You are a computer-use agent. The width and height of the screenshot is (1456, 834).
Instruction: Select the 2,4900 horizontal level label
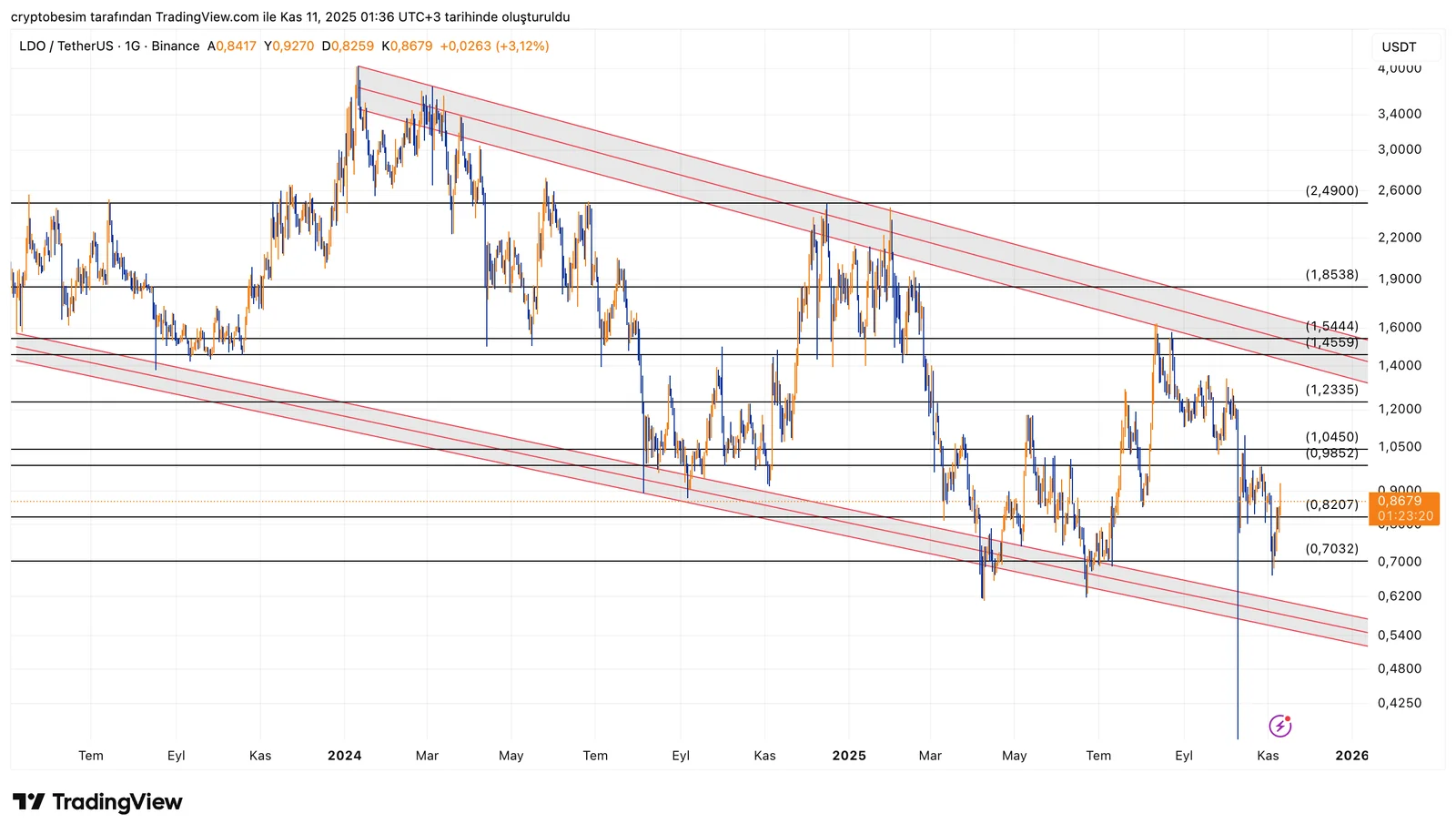tap(1331, 191)
